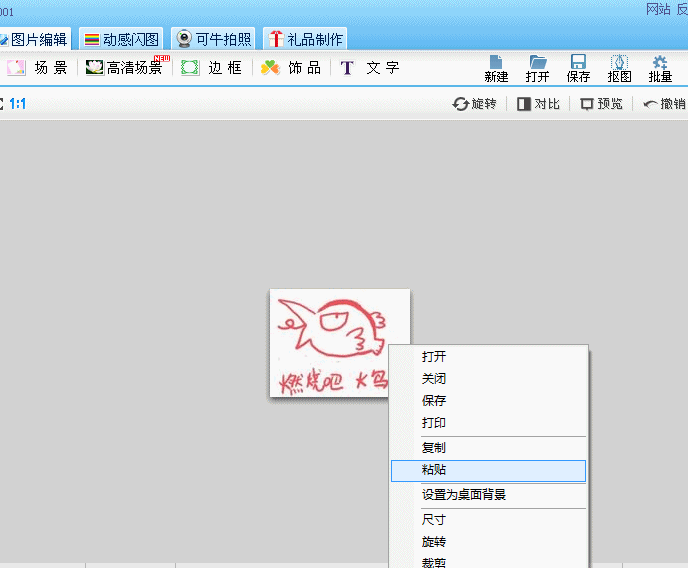688x568 pixels.
Task: Choose 旋转 in the context menu
Action: tap(488, 542)
